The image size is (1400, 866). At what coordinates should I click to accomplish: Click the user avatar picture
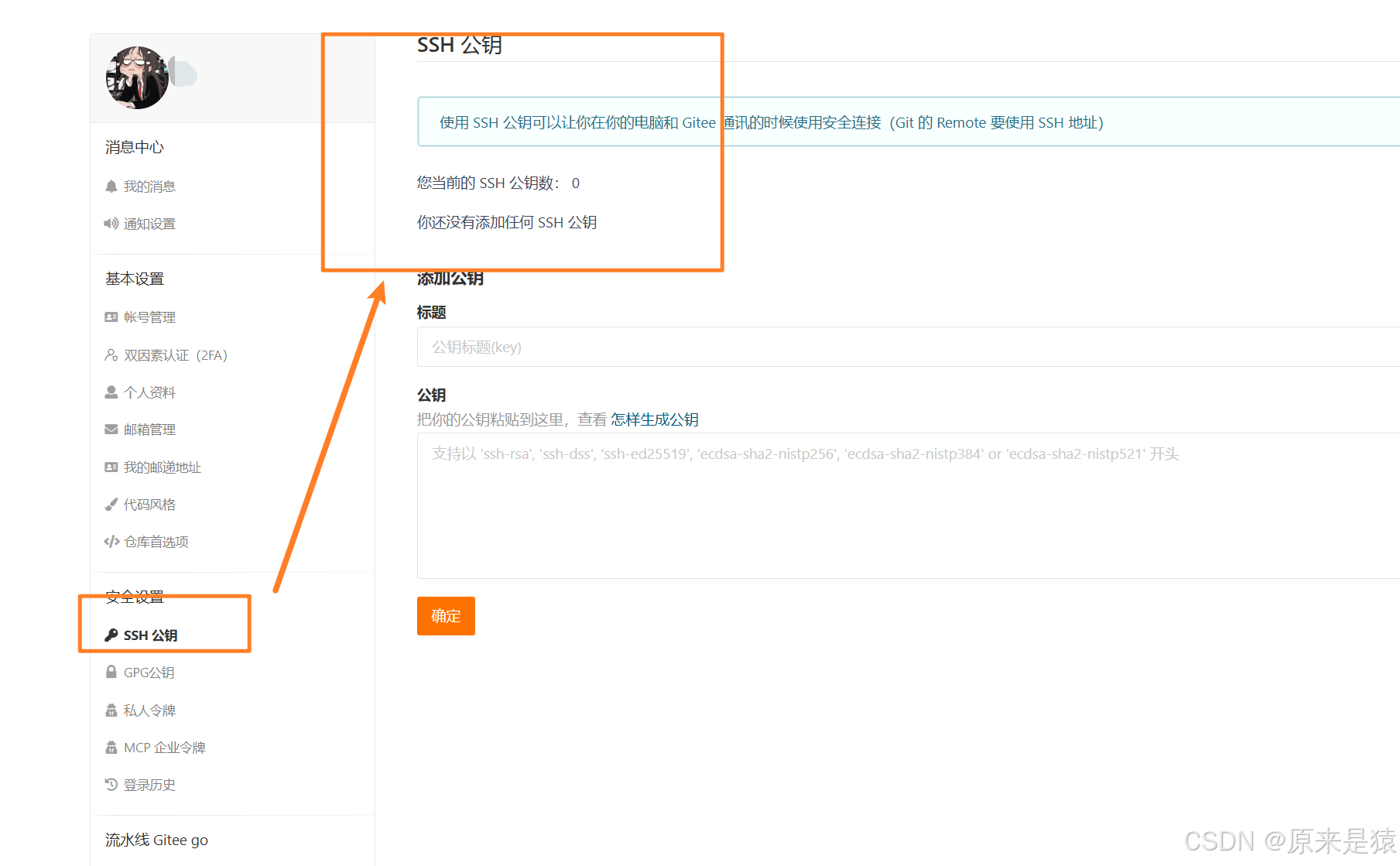pos(137,77)
